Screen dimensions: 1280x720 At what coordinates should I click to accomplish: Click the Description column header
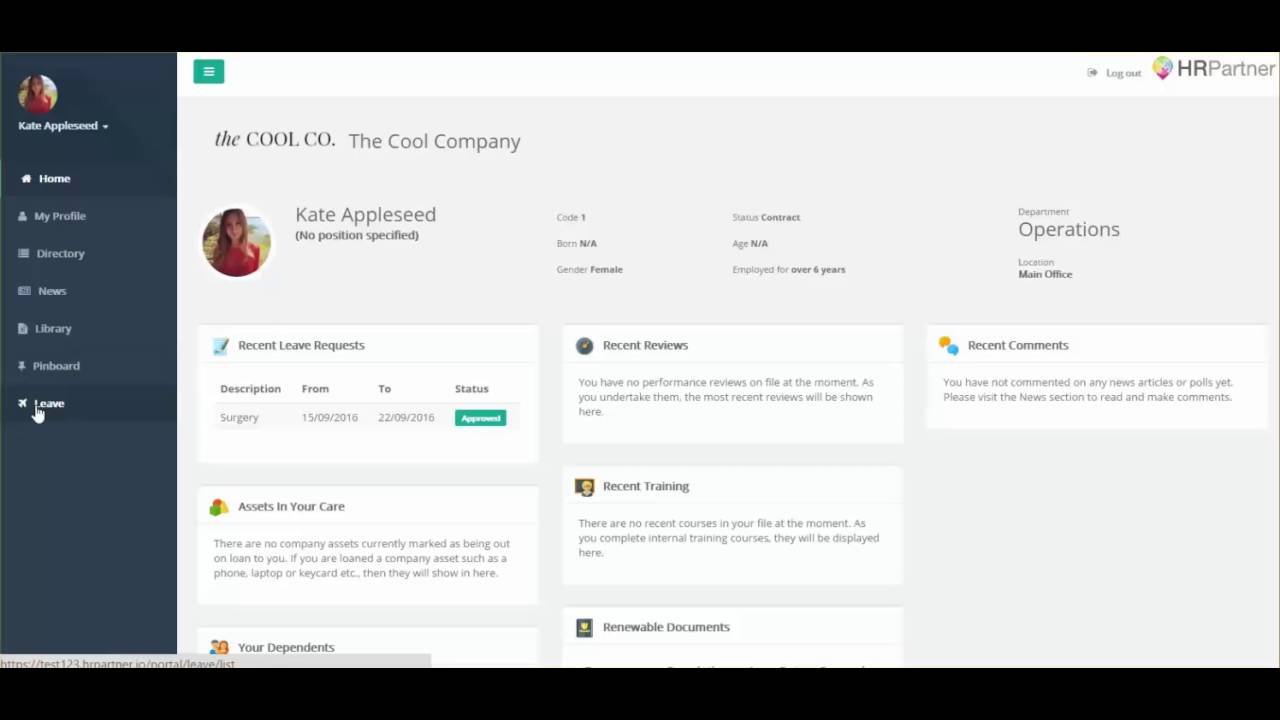click(x=250, y=389)
